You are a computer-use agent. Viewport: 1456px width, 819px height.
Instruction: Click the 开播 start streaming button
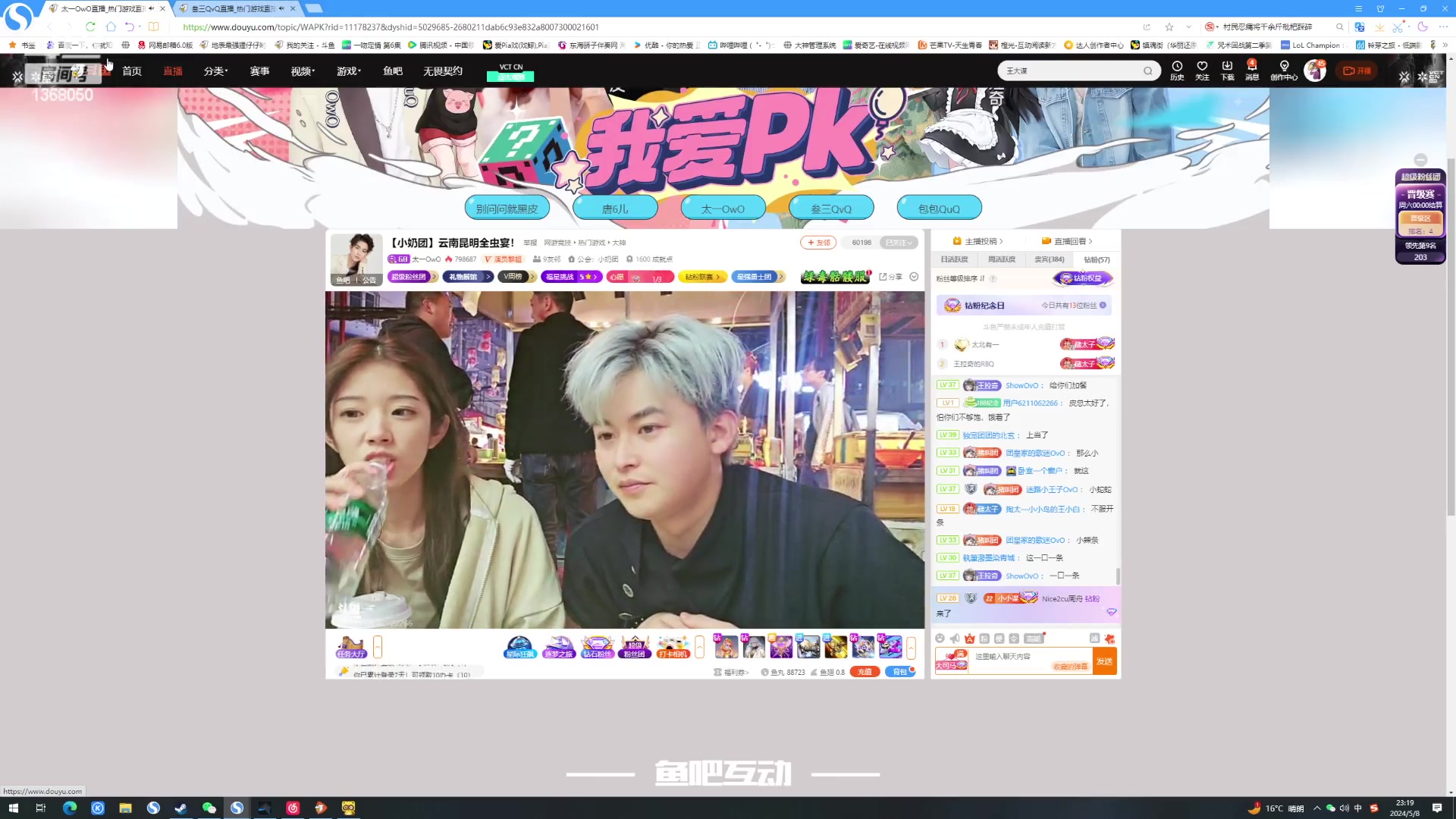coord(1357,71)
